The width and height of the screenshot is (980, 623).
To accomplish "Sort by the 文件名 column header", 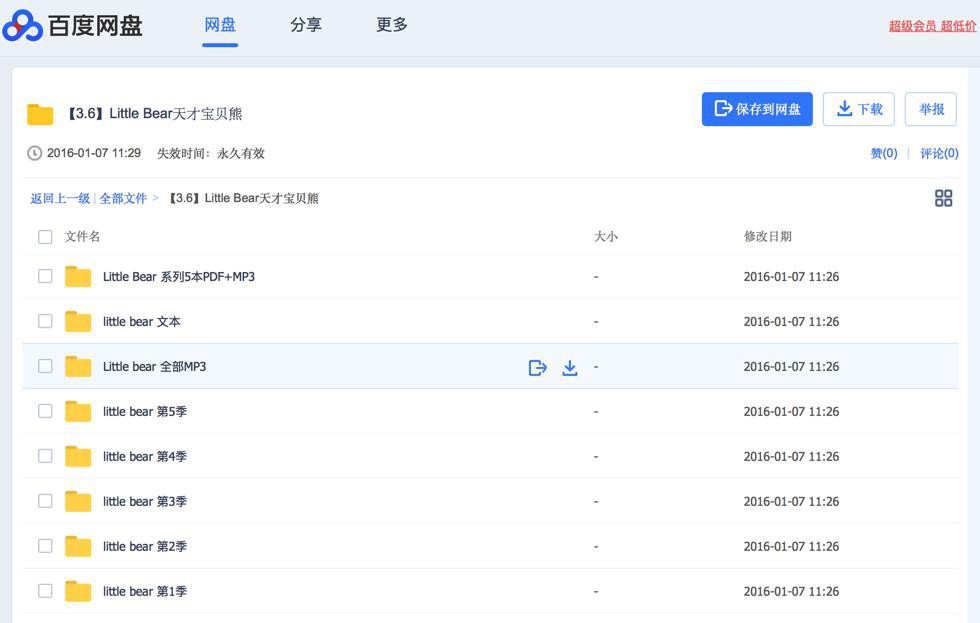I will click(x=82, y=237).
